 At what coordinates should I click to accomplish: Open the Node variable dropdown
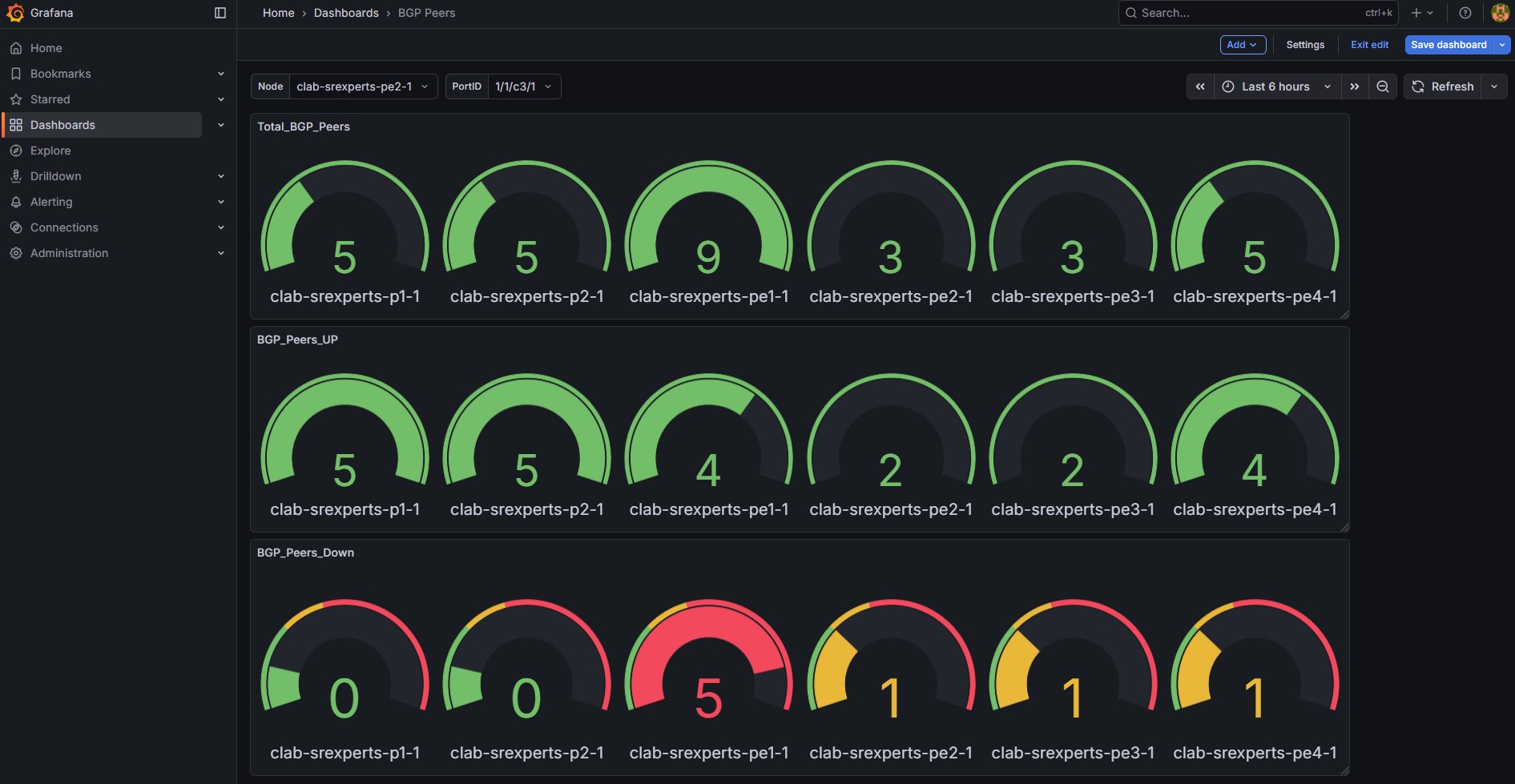point(363,86)
